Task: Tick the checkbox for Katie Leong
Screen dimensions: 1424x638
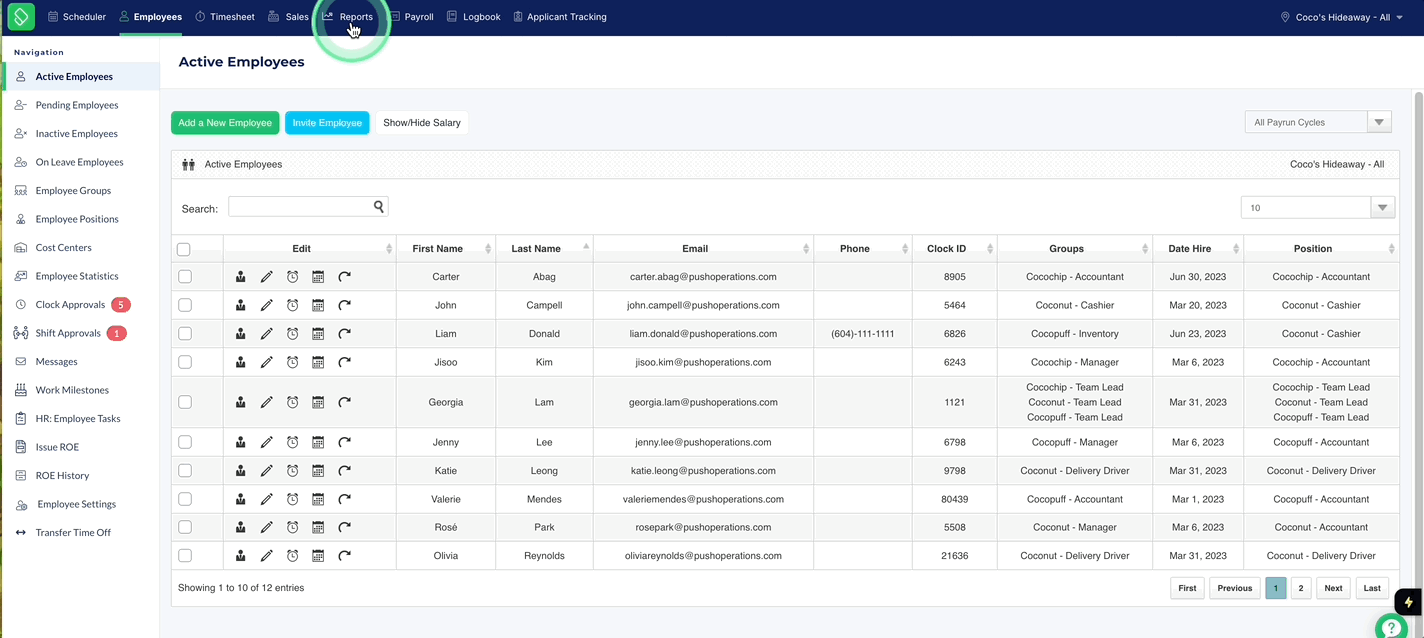Action: point(185,470)
